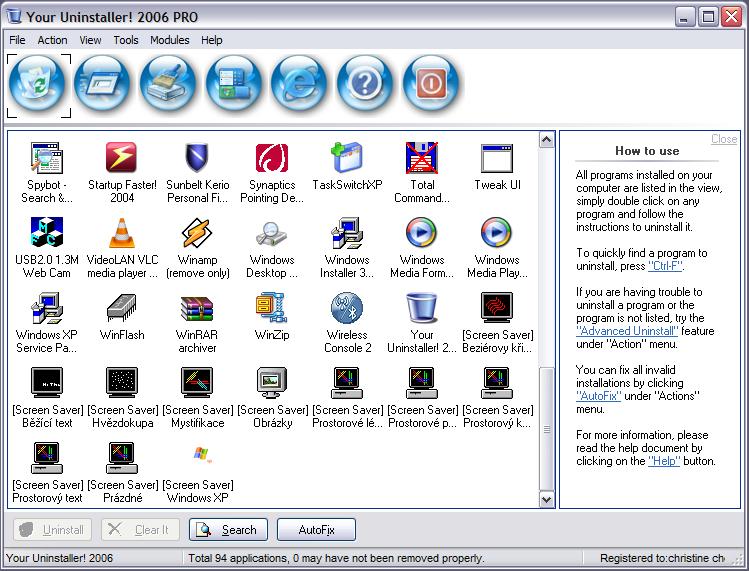Click the Uninstall button
This screenshot has width=749, height=571.
tap(53, 529)
